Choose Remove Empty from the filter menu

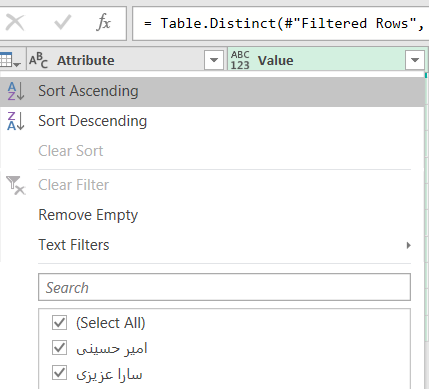[212, 215]
